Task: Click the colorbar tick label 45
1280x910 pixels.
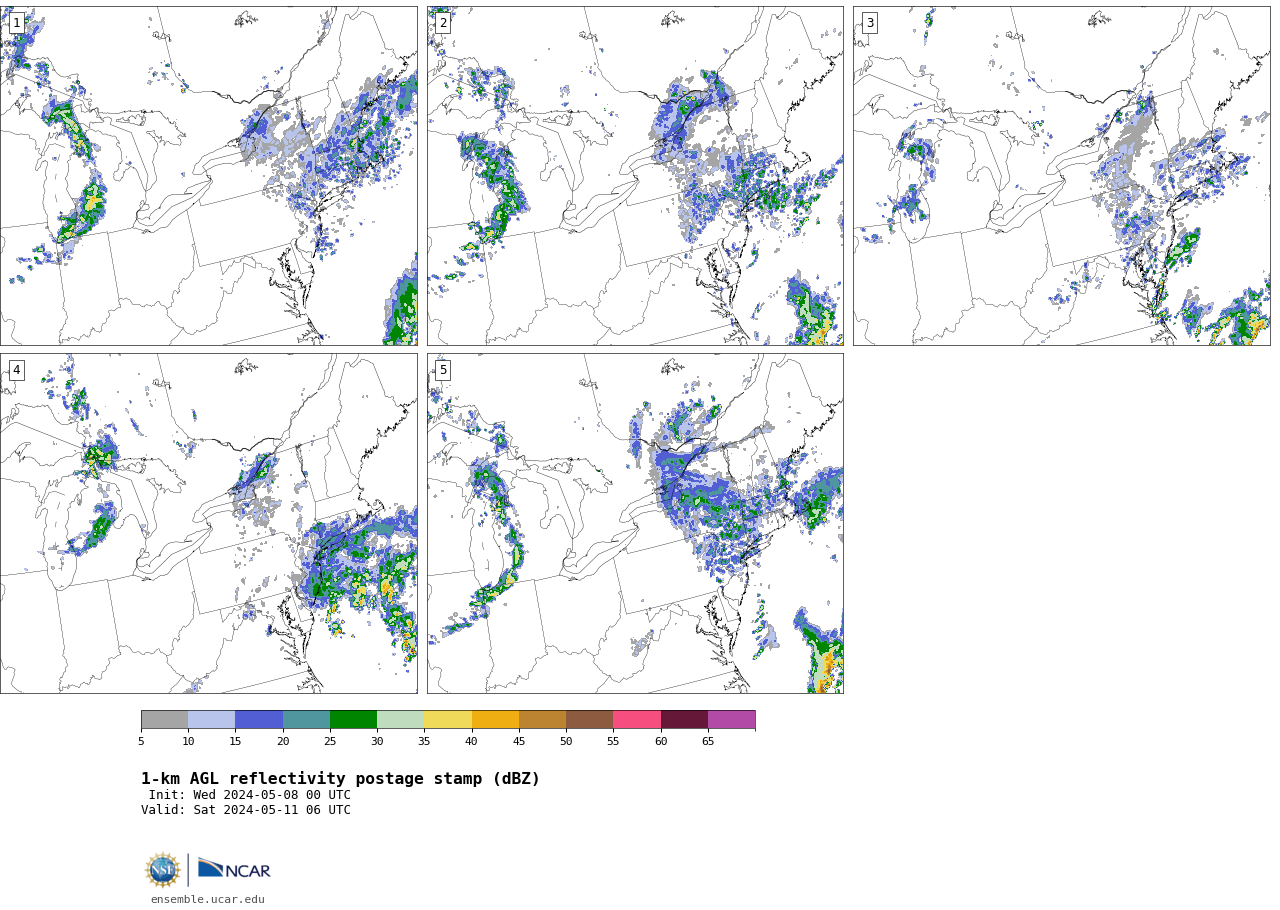Action: tap(519, 741)
